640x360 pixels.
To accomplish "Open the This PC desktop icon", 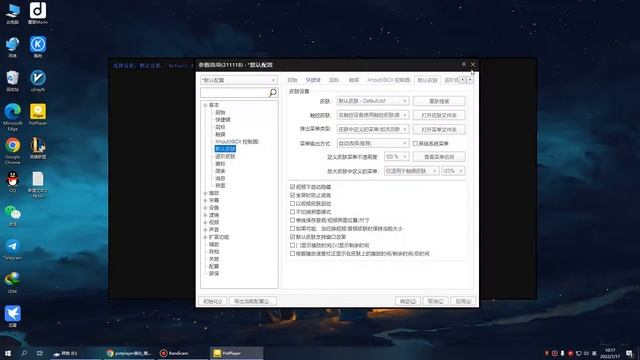I will [x=13, y=13].
